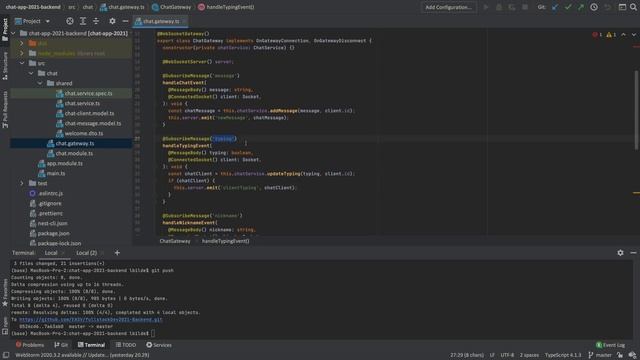Image resolution: width=640 pixels, height=360 pixels.
Task: Click Add Configuration button
Action: point(448,7)
